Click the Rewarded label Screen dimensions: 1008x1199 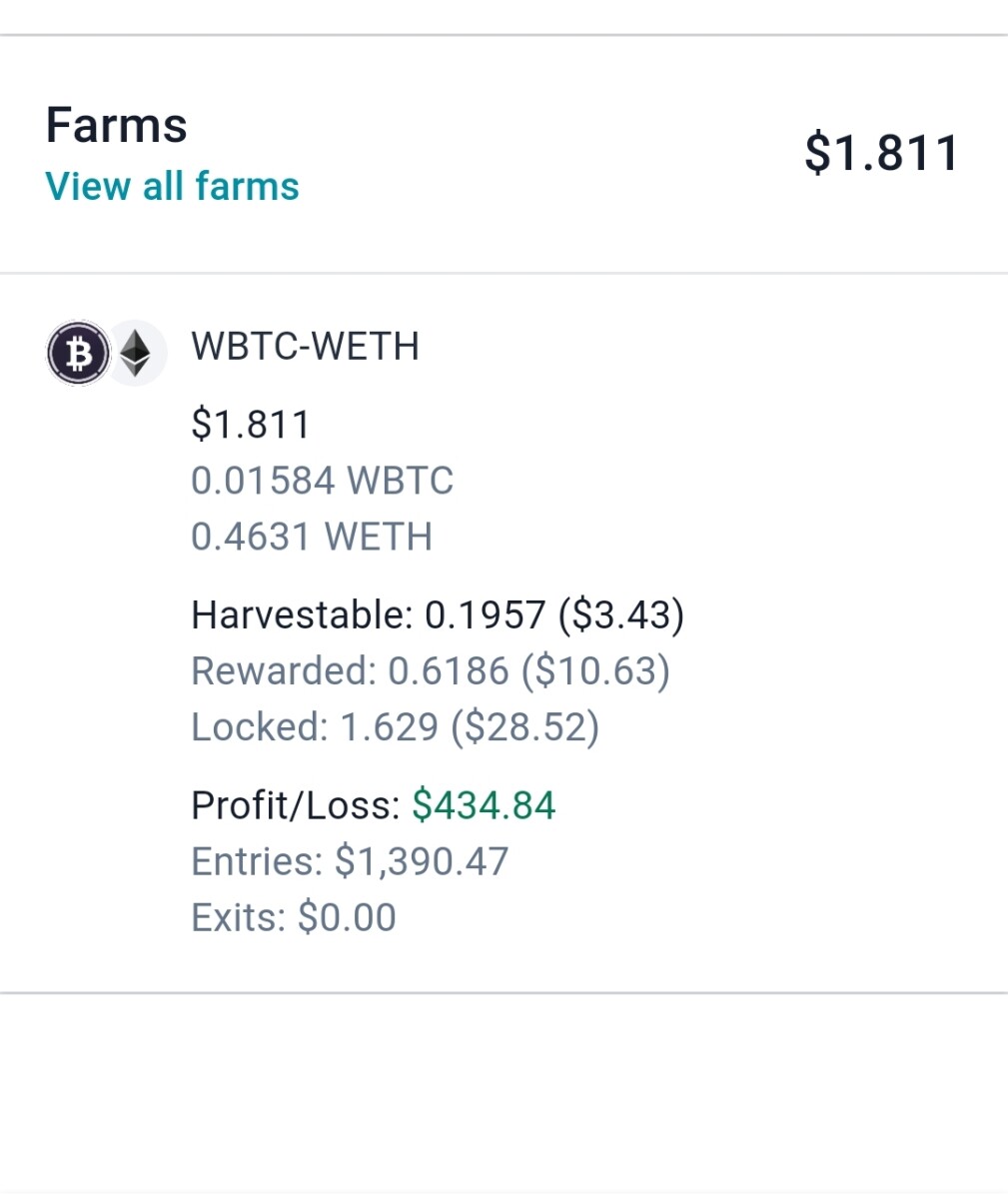(x=283, y=670)
